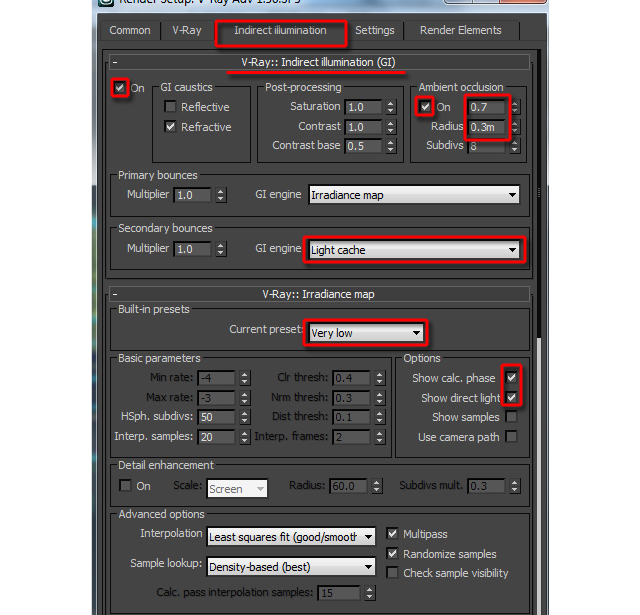Enable Use camera path option

[511, 436]
